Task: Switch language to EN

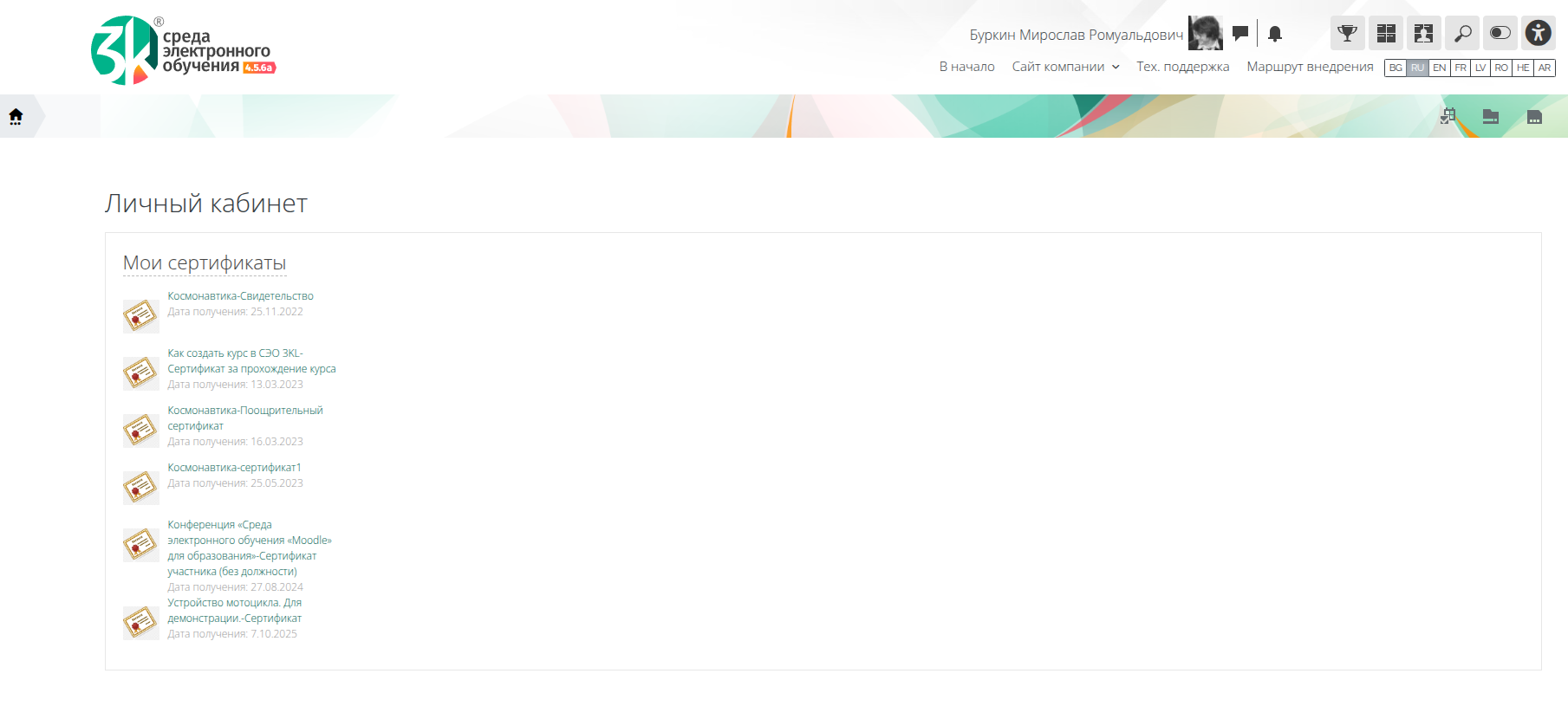Action: (x=1439, y=68)
